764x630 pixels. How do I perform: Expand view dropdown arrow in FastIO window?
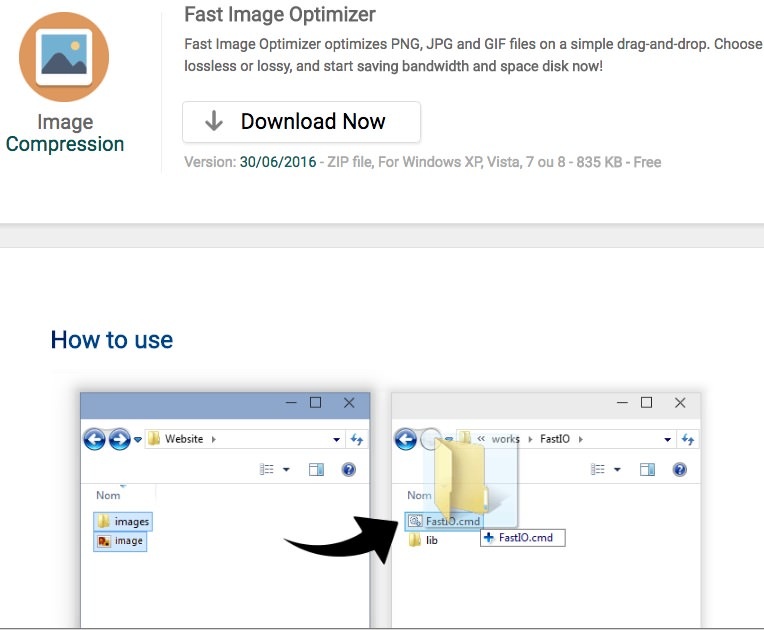coord(617,469)
